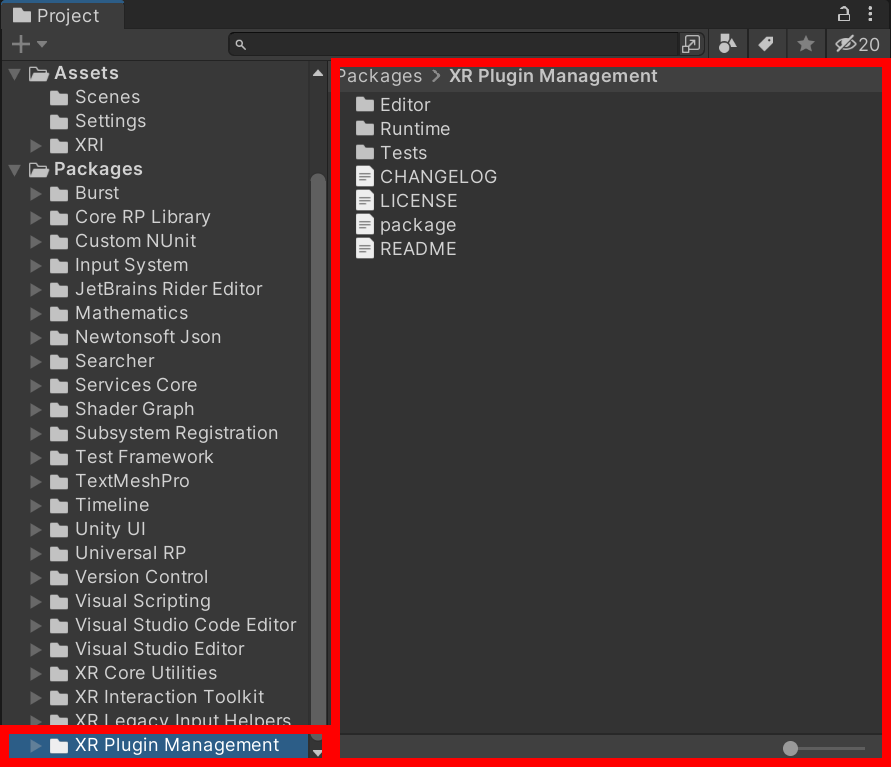The width and height of the screenshot is (891, 767).
Task: Open the Project panel three-dot menu
Action: pos(870,14)
